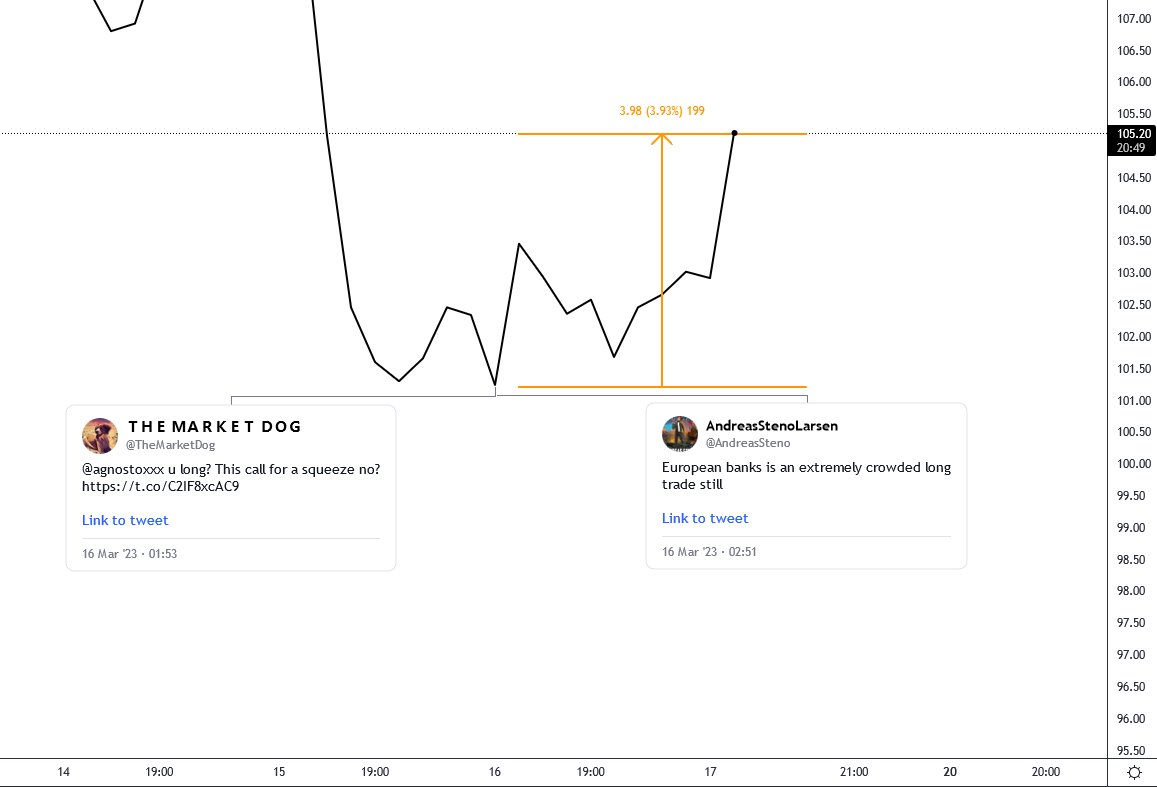1157x787 pixels.
Task: Click the @AndreasSteno username handle
Action: pyautogui.click(x=749, y=442)
